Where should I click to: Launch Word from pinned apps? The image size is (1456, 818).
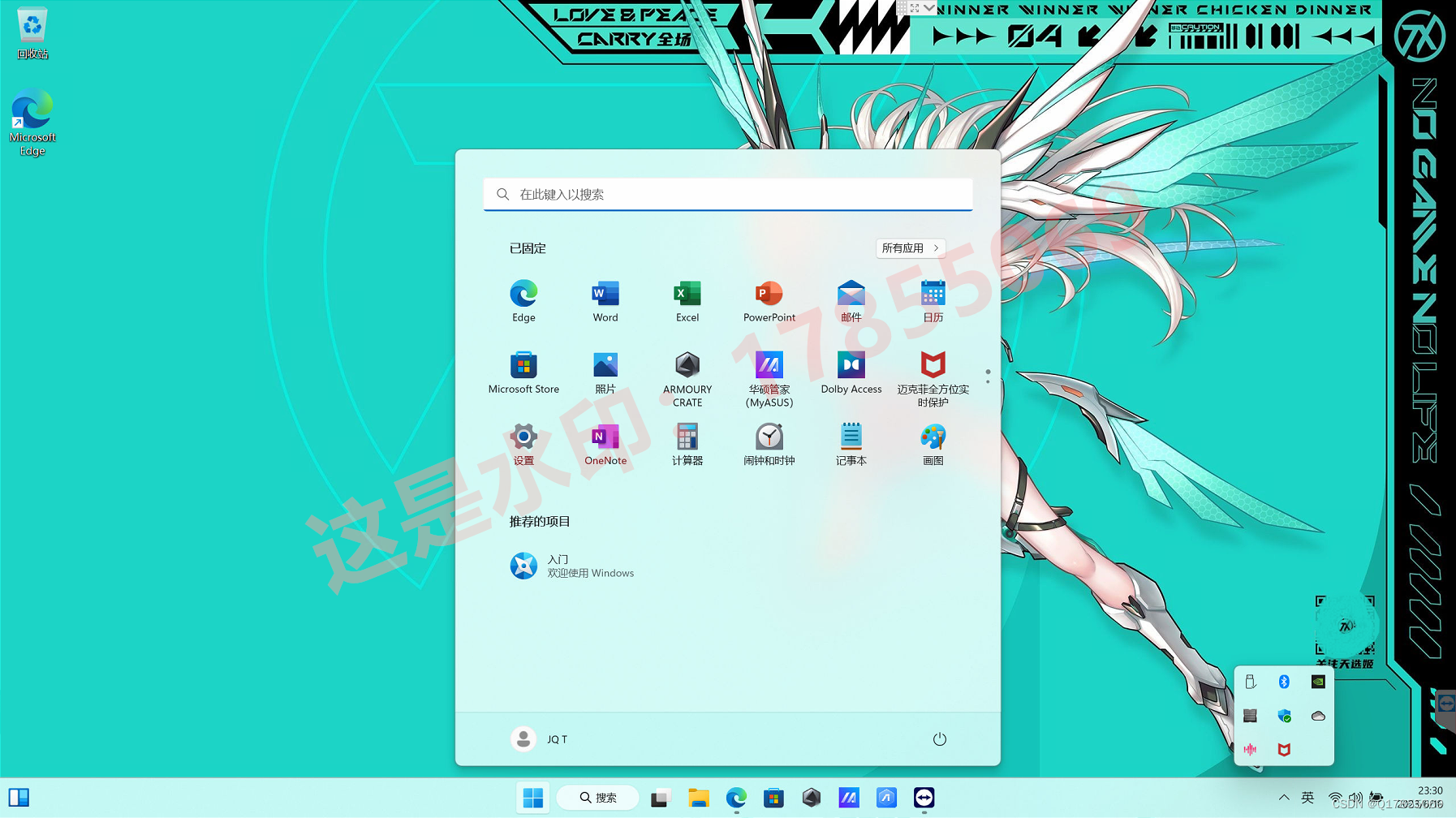click(605, 301)
